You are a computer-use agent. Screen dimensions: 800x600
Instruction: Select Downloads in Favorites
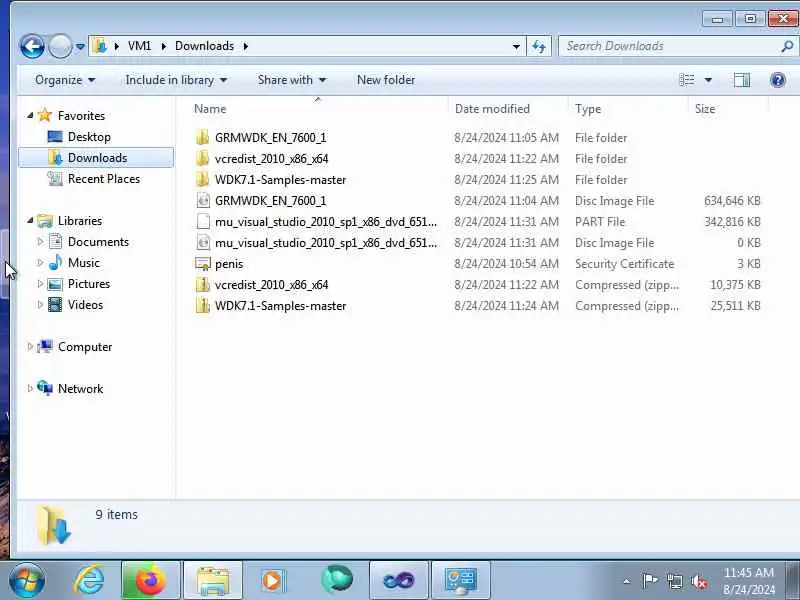[x=96, y=158]
